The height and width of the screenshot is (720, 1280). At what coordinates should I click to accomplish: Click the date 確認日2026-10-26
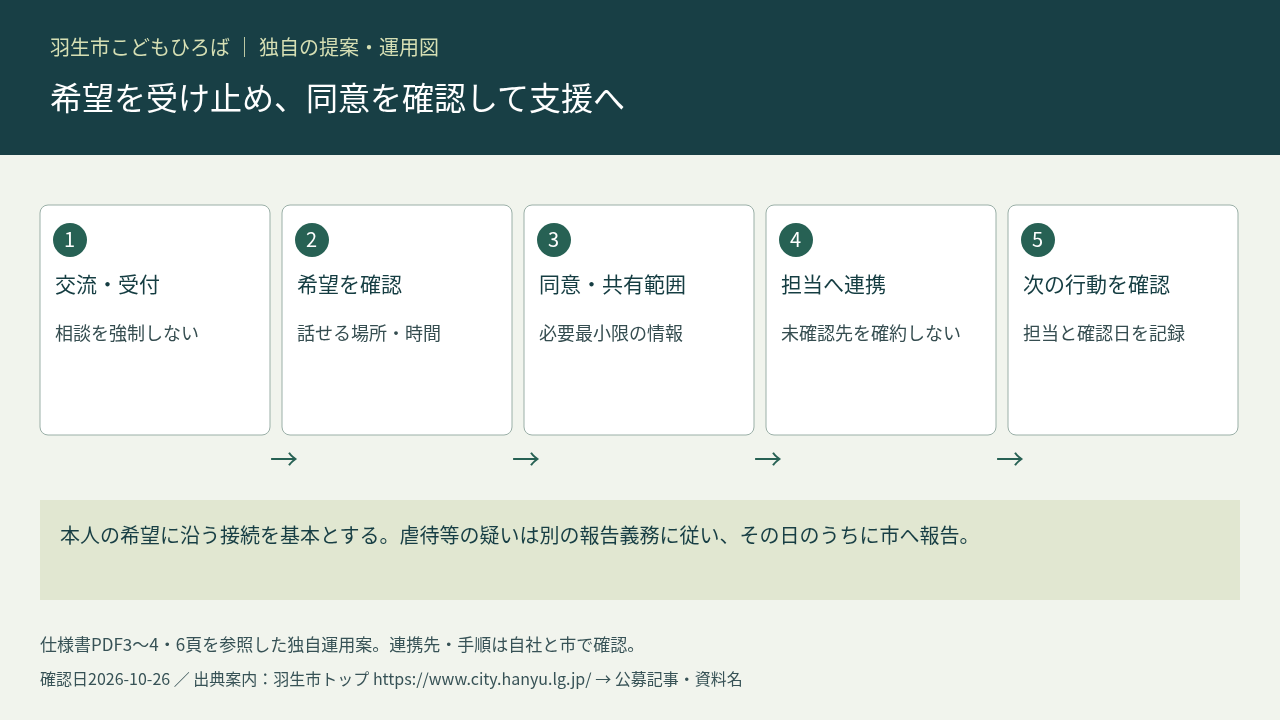tap(105, 679)
